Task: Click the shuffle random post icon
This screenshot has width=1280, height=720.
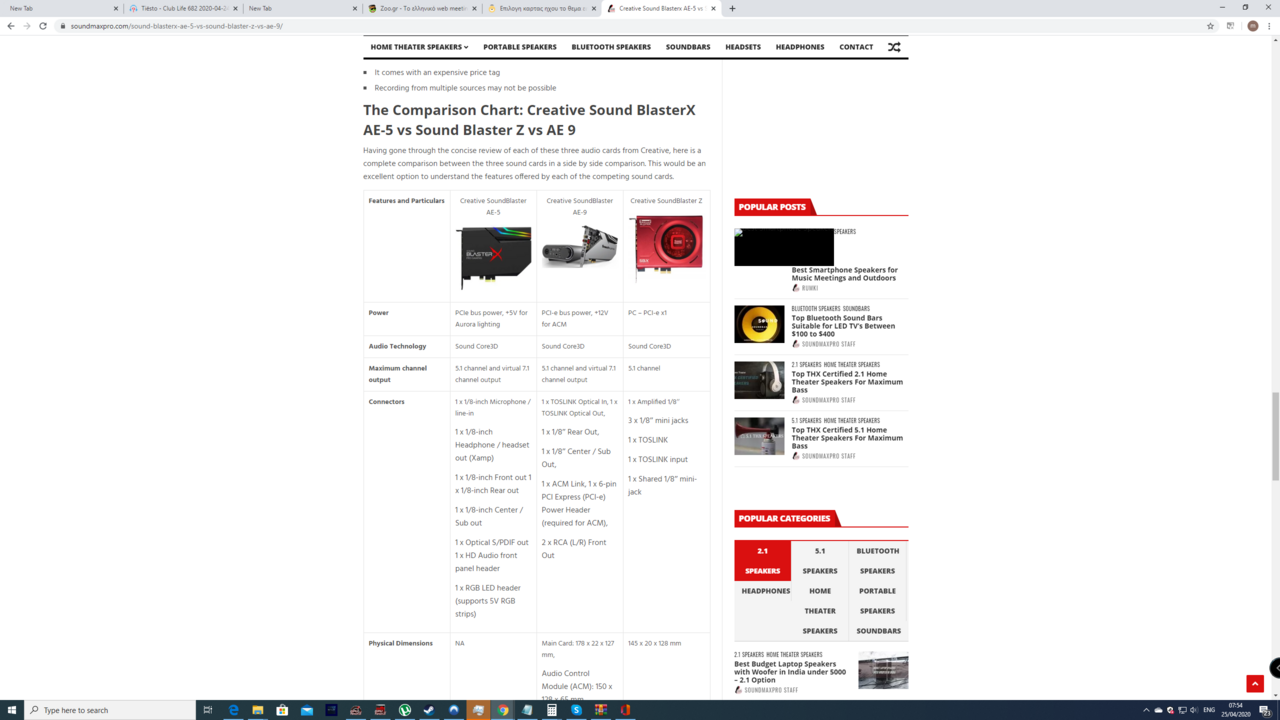Action: click(894, 47)
